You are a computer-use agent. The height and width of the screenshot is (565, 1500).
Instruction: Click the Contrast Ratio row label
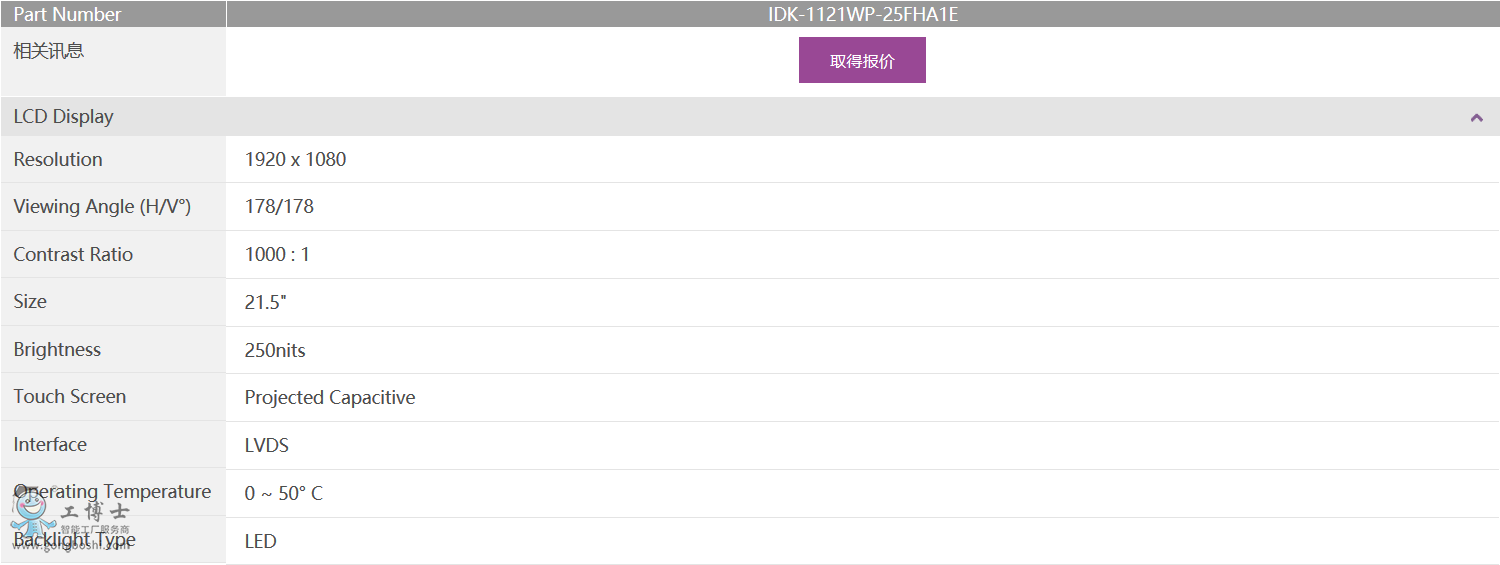73,255
